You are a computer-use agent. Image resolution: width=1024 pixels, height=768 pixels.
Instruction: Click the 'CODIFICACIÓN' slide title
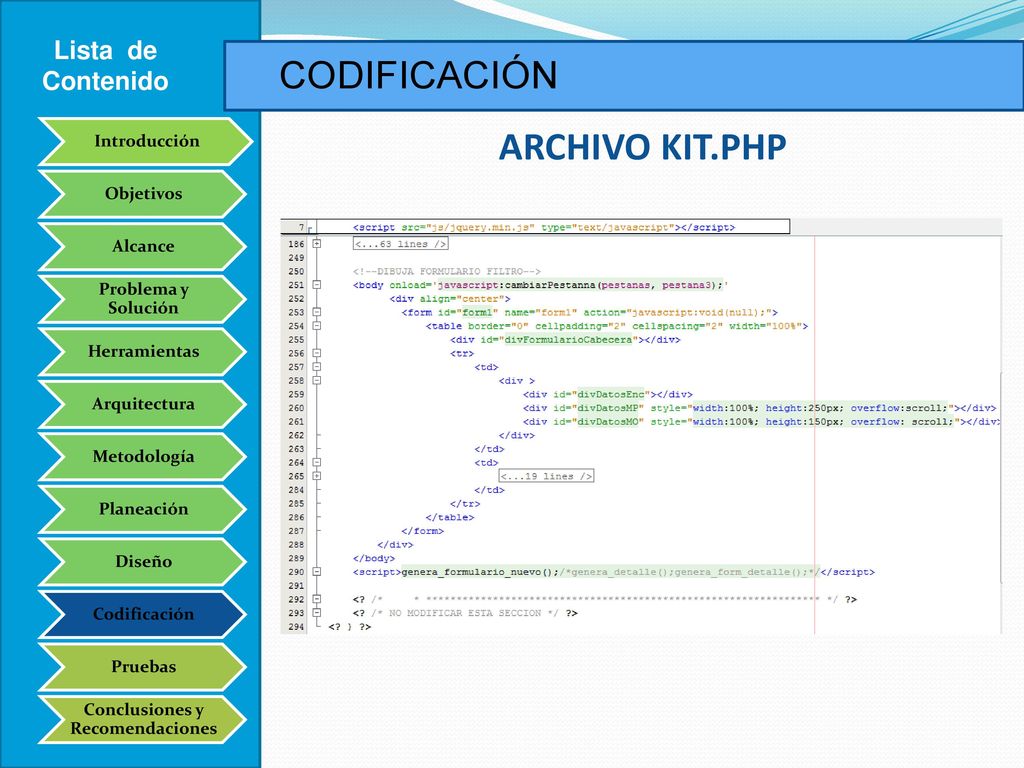(x=418, y=74)
